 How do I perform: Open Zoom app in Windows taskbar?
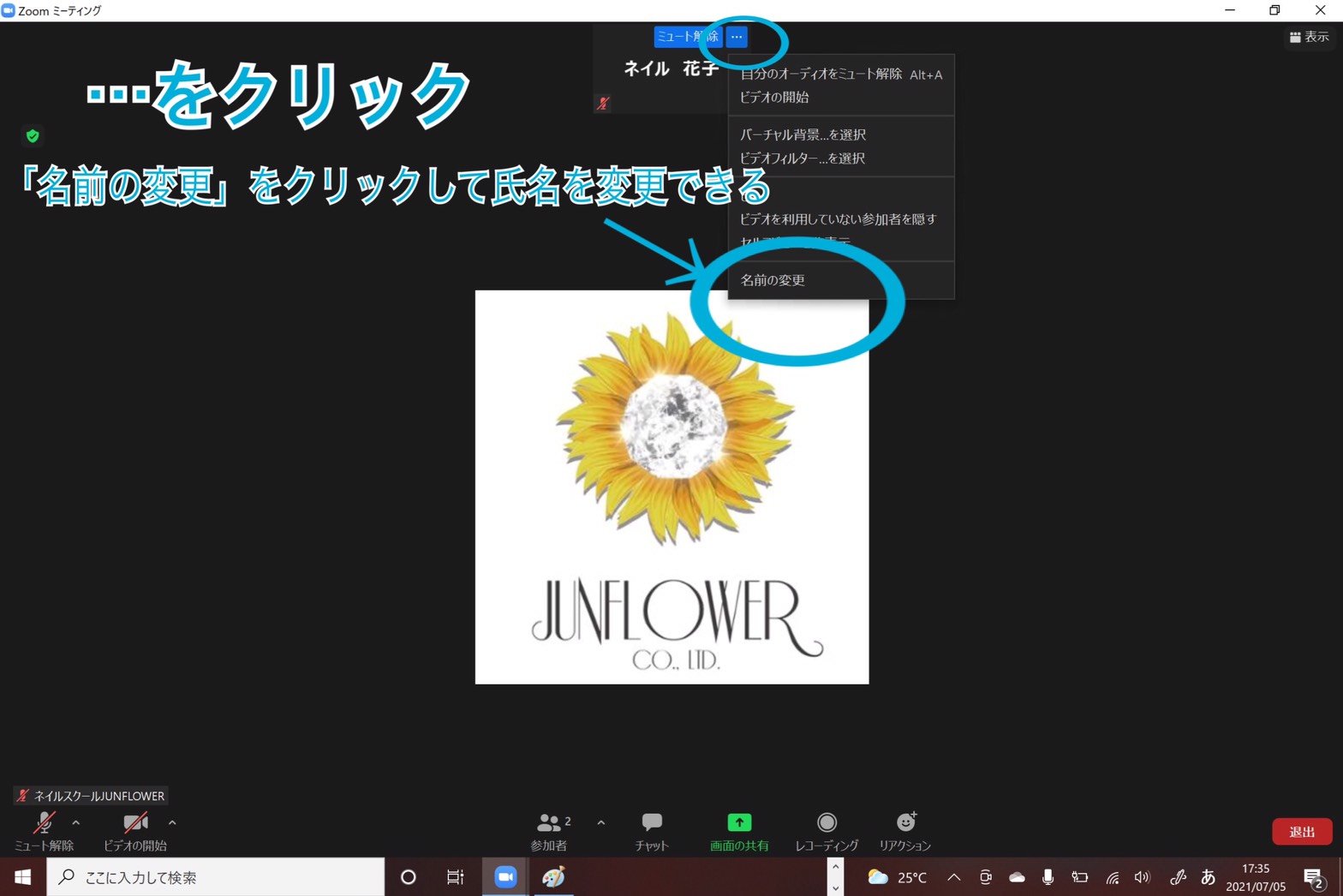point(505,877)
